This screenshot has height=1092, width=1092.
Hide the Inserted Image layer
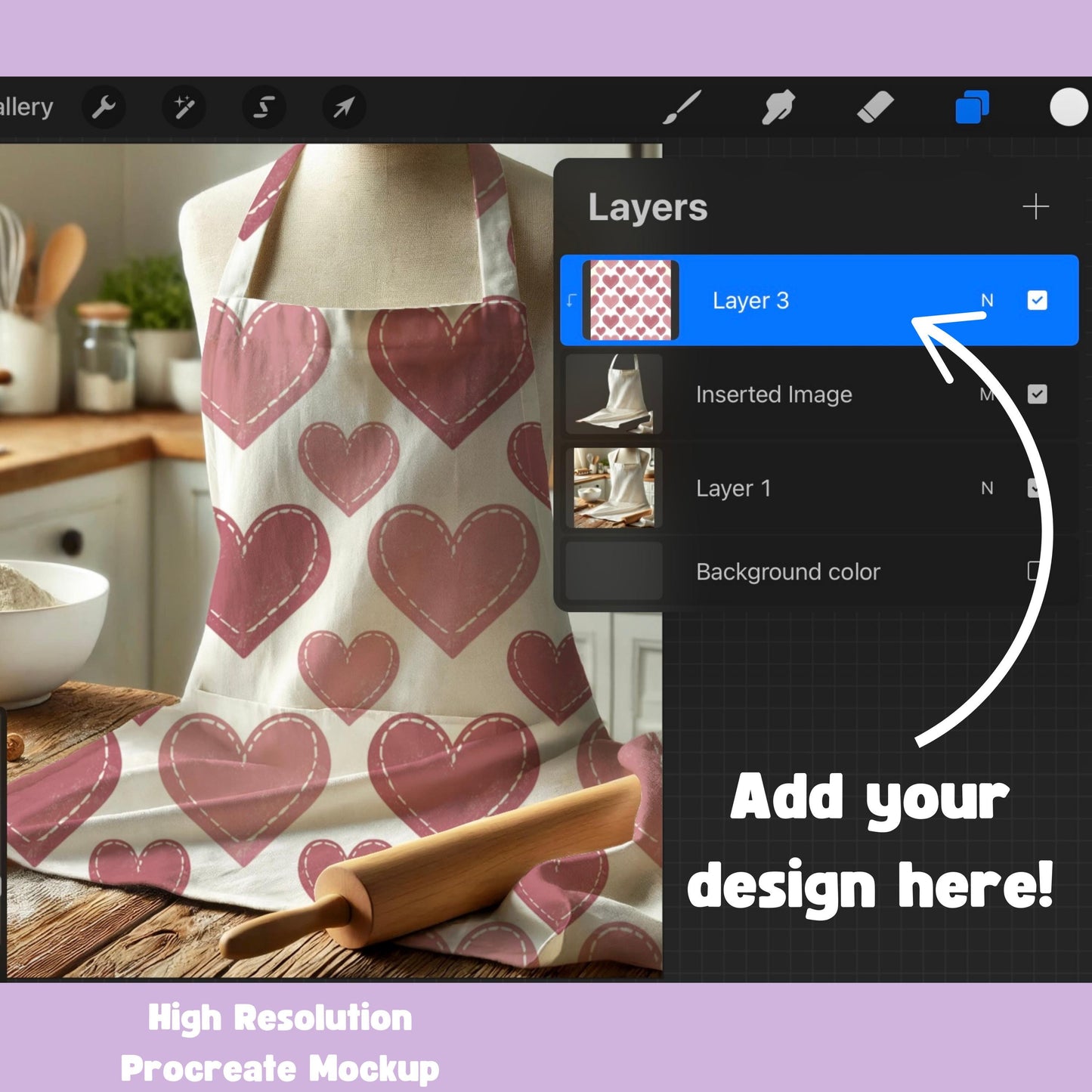(1036, 394)
